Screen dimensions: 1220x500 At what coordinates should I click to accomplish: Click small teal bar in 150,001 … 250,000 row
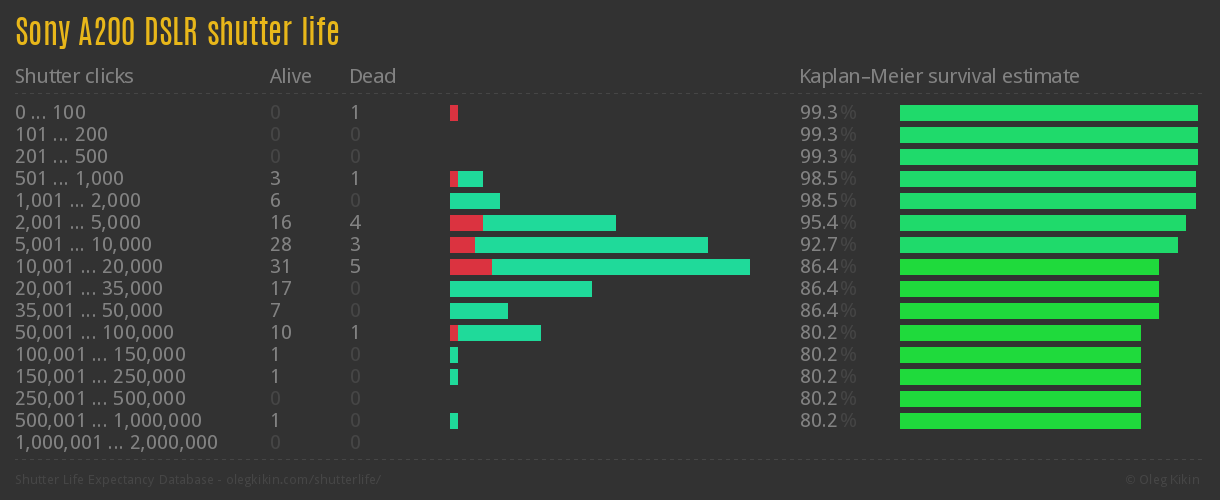pos(454,377)
